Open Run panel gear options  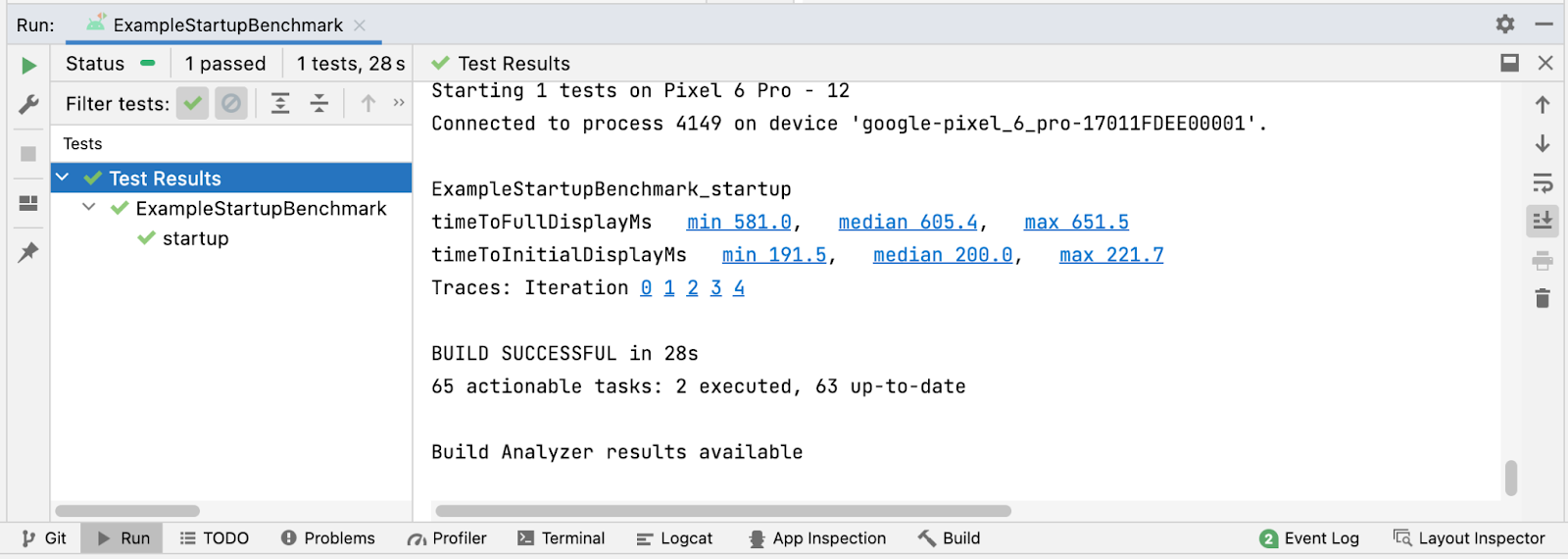pos(1505,24)
